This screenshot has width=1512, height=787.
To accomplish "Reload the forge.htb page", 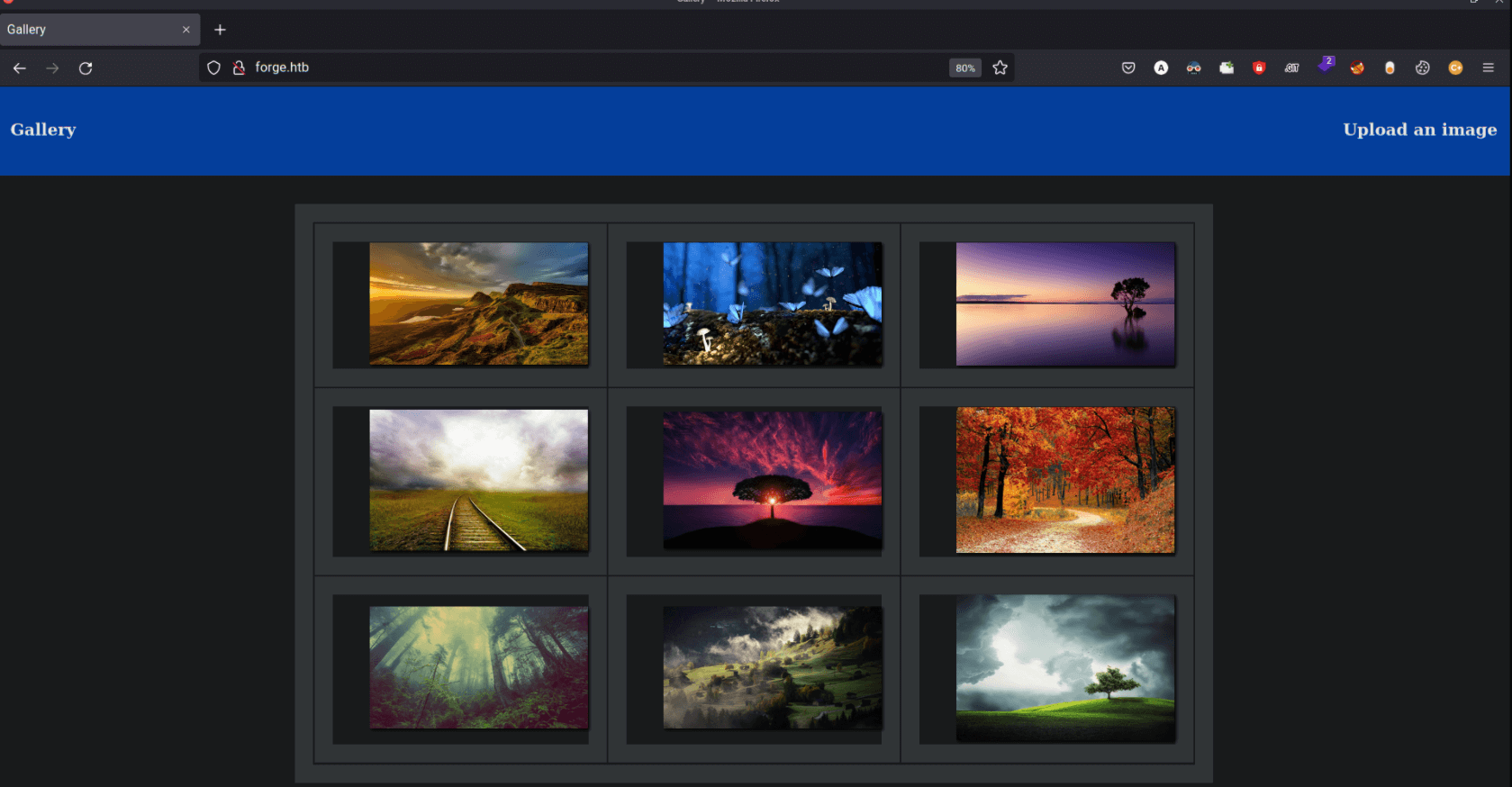I will click(86, 68).
